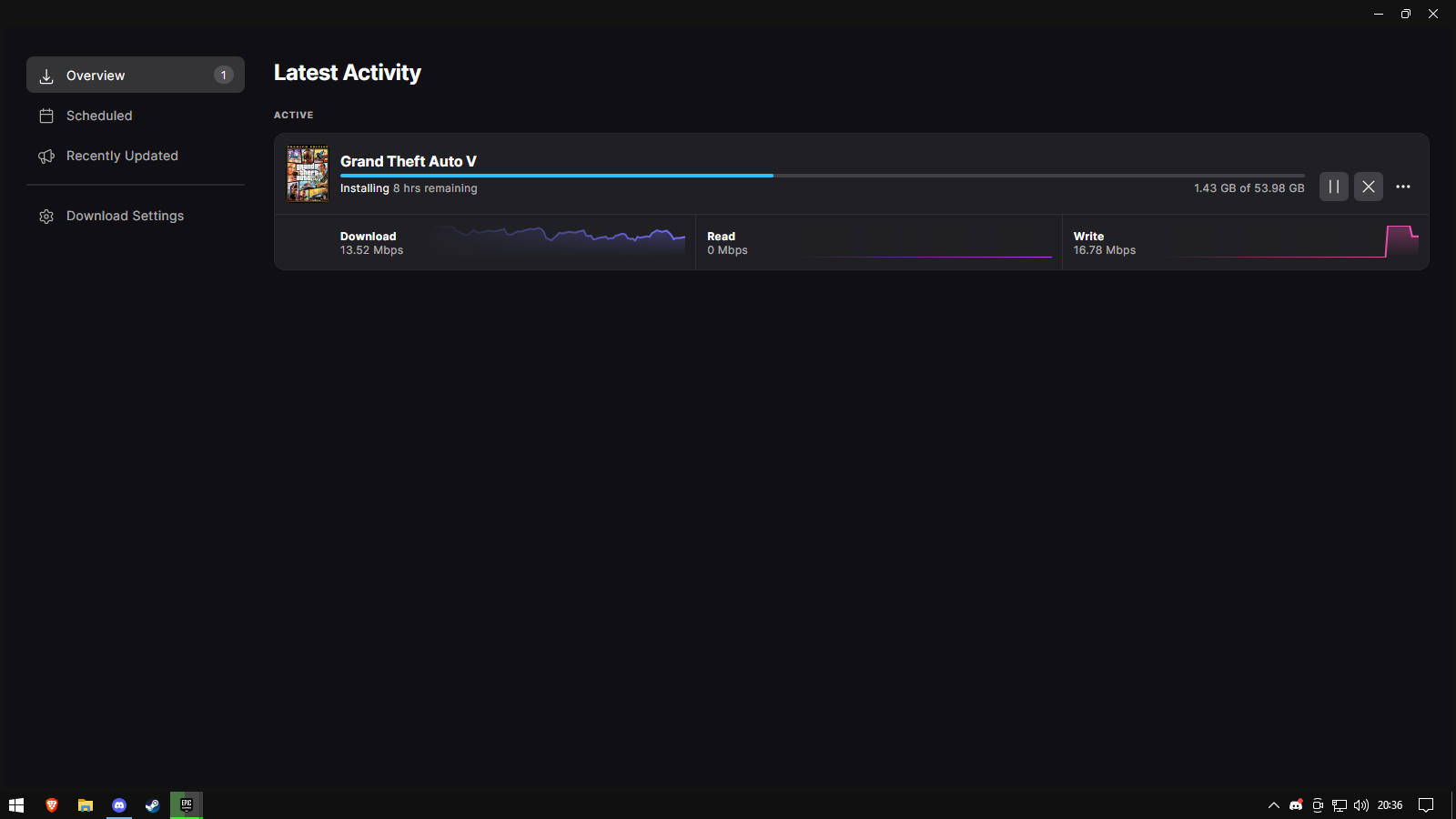Viewport: 1456px width, 819px height.
Task: Cancel the Grand Theft Auto V install
Action: [x=1369, y=187]
